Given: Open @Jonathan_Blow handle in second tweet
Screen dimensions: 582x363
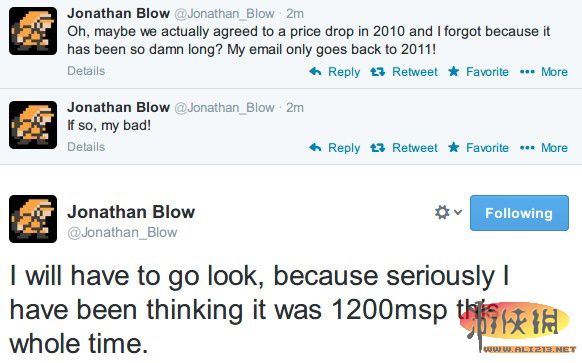Looking at the screenshot, I should [x=224, y=108].
